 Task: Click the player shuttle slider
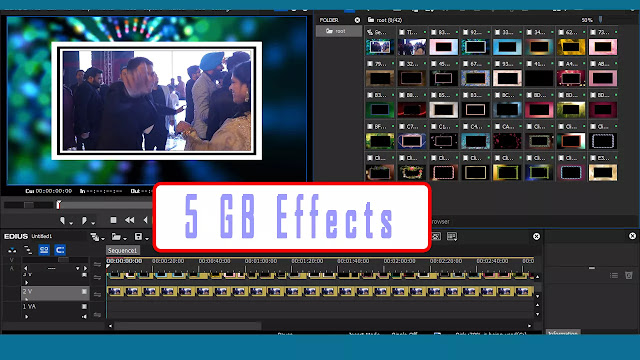tap(28, 204)
